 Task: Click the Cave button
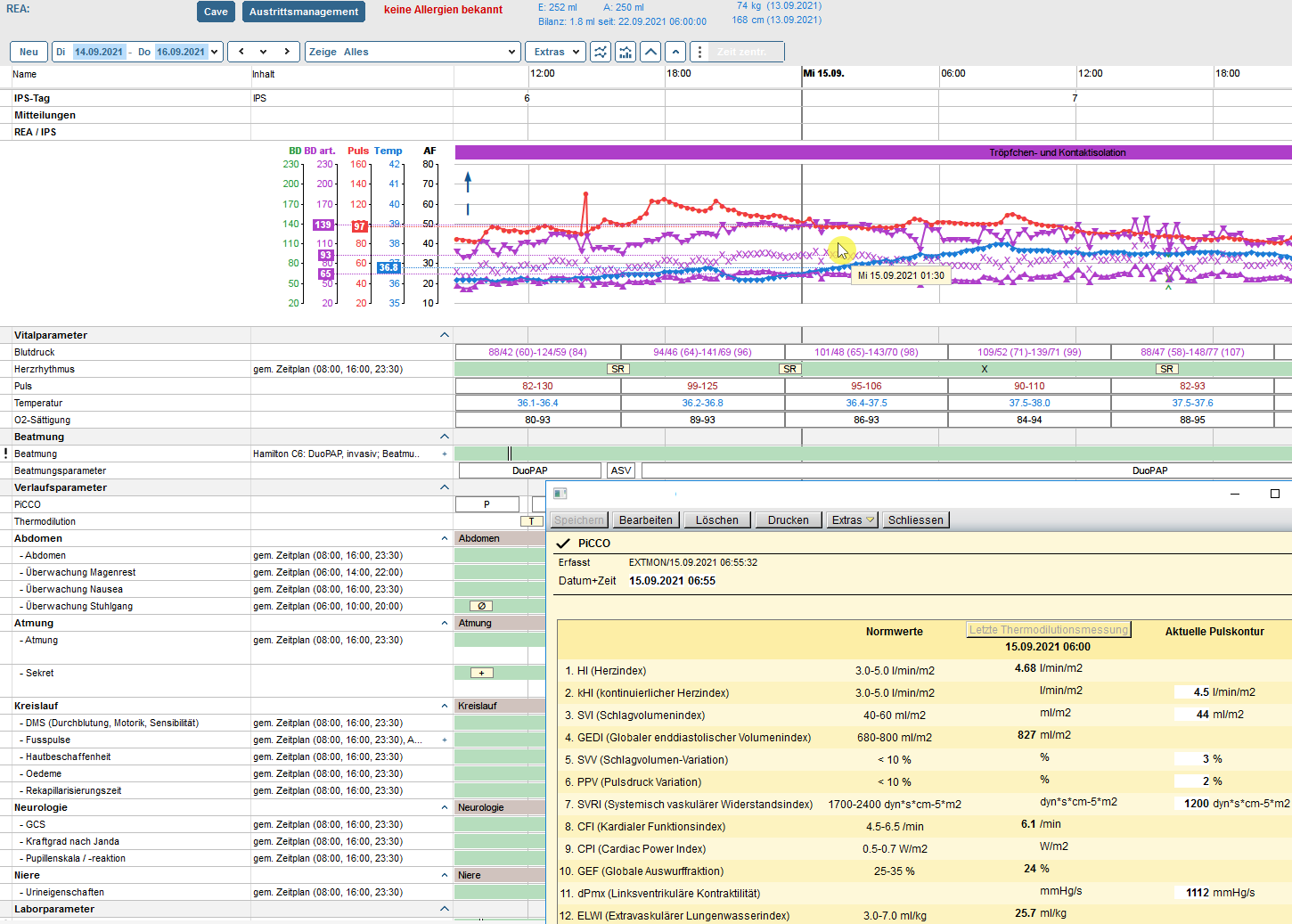pyautogui.click(x=216, y=12)
